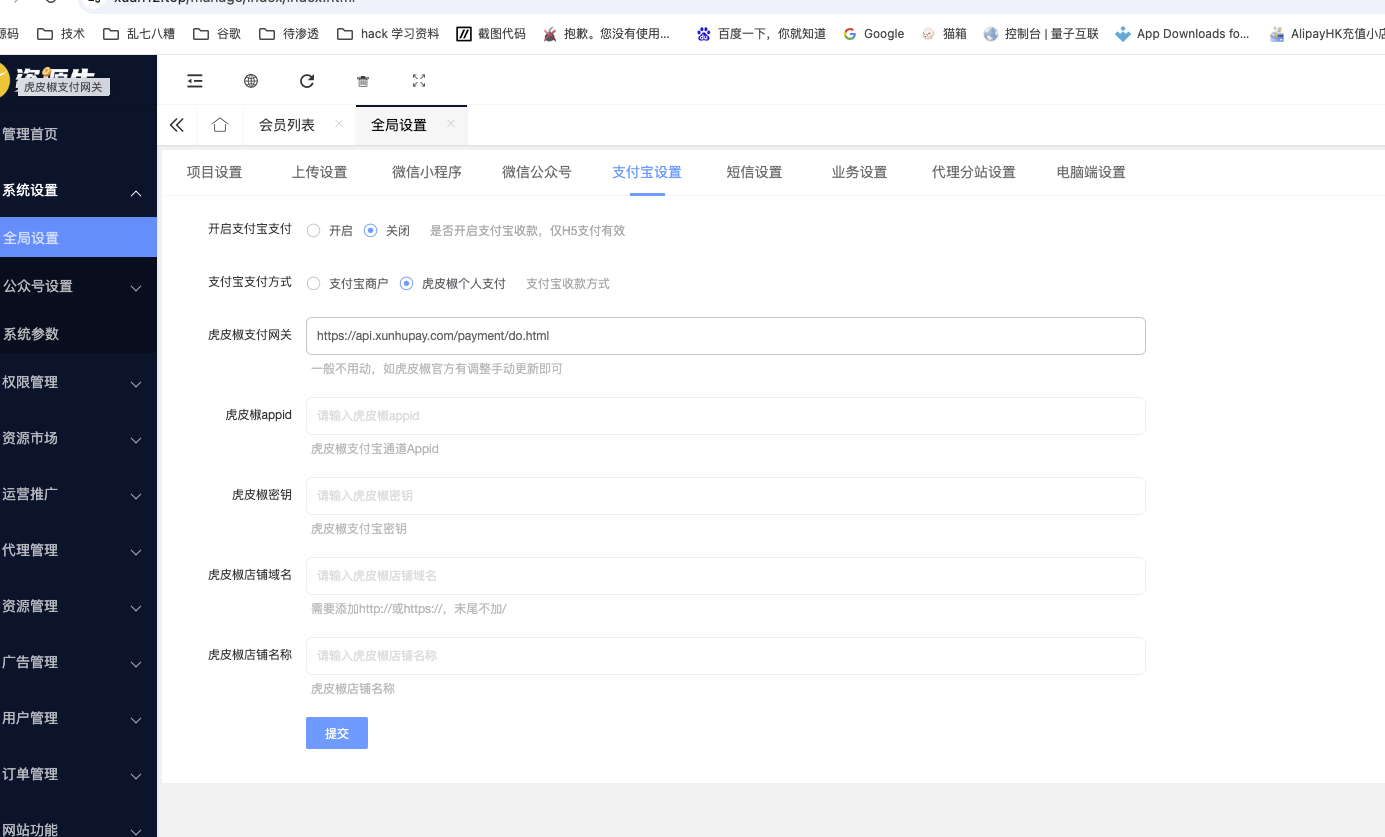Switch to the 短信设置 tab
The width and height of the screenshot is (1385, 837).
pos(755,171)
